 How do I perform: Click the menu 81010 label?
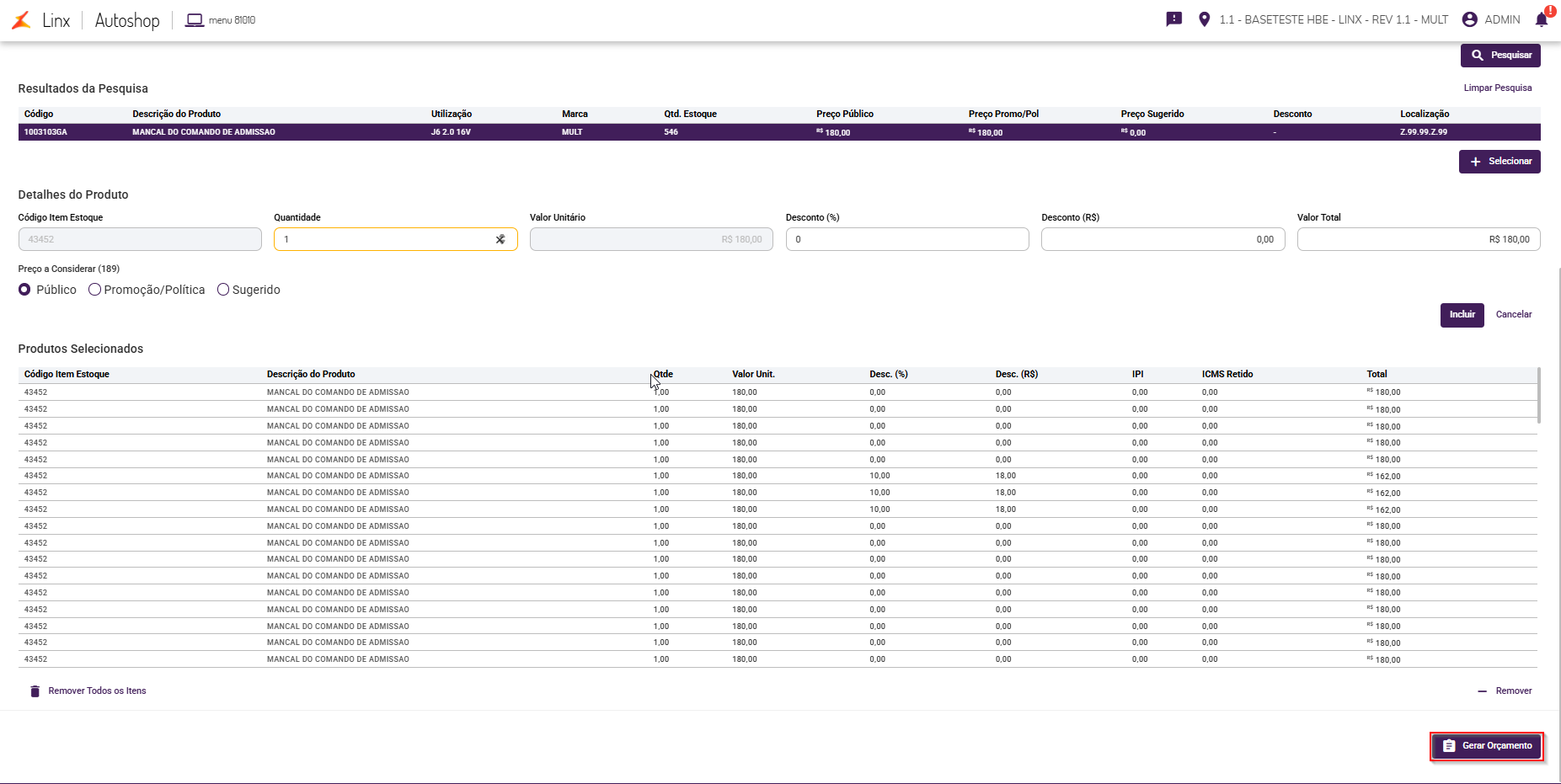click(232, 20)
